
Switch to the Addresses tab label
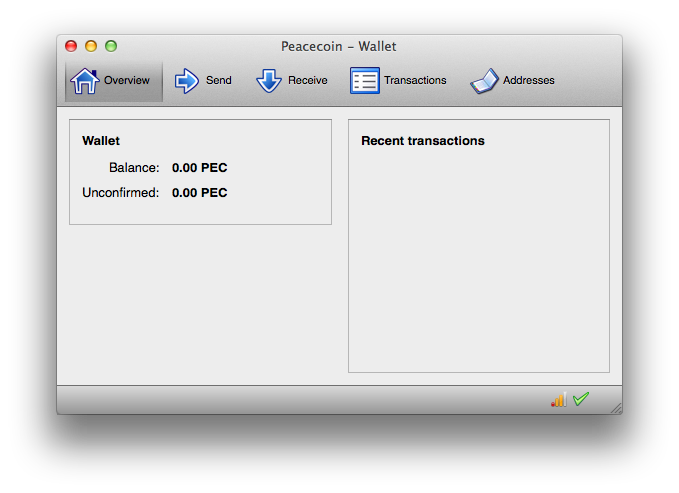click(x=528, y=81)
